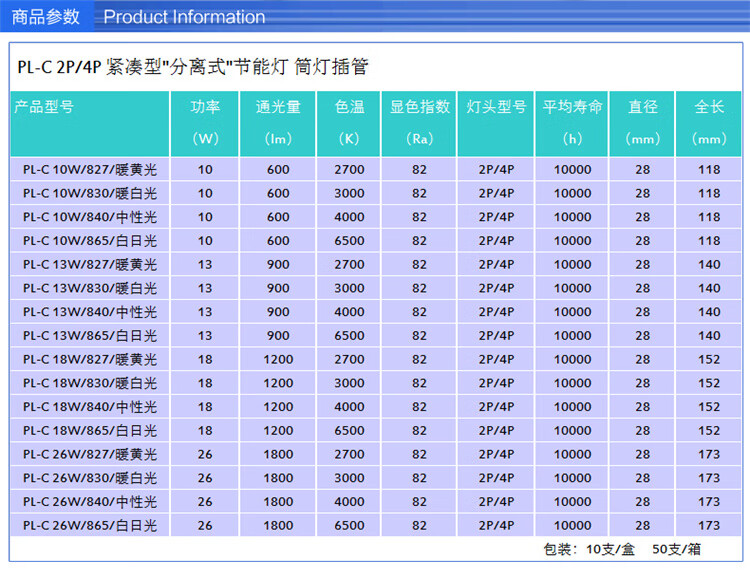
Task: Click the 色温 (K) column header
Action: coord(349,122)
